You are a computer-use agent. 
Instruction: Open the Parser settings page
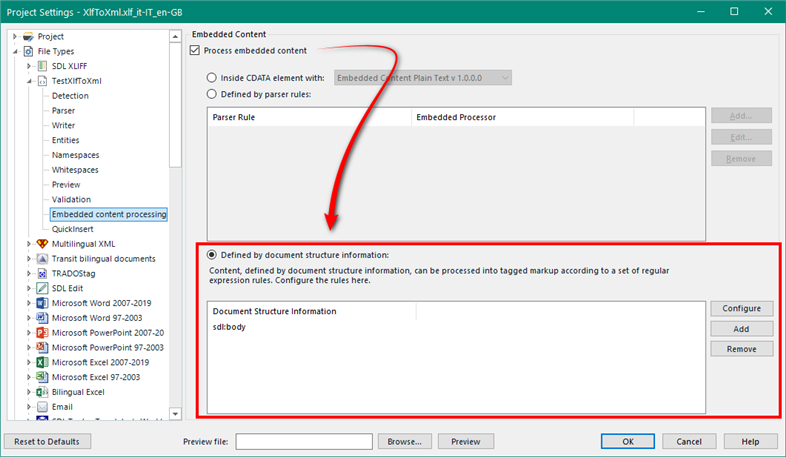(x=63, y=111)
